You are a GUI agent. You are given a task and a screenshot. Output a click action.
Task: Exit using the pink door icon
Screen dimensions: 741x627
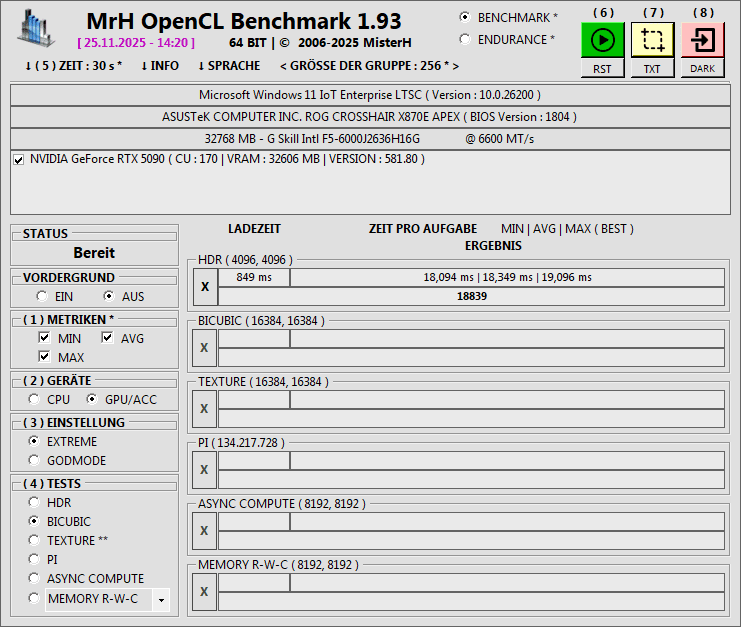pyautogui.click(x=703, y=40)
